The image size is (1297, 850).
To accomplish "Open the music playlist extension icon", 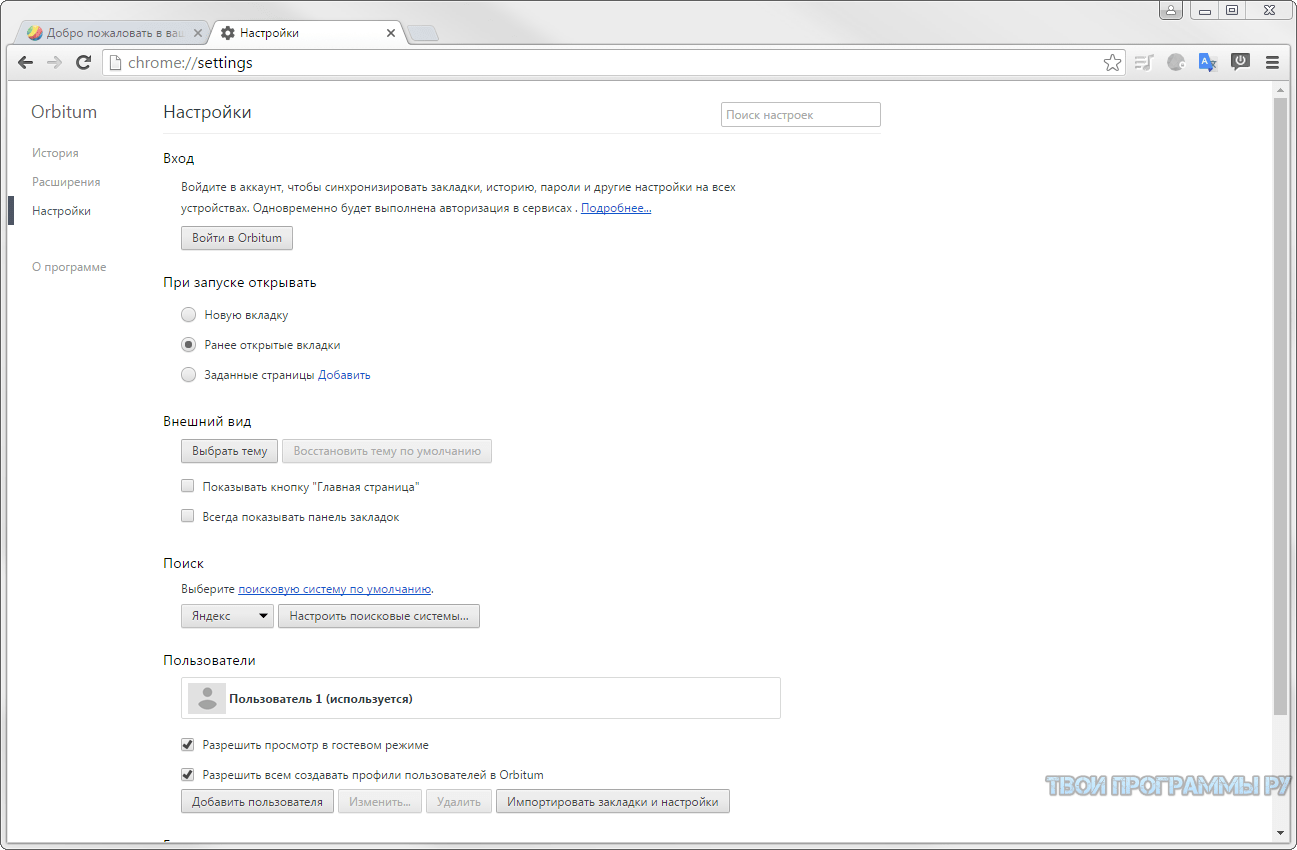I will coord(1145,62).
